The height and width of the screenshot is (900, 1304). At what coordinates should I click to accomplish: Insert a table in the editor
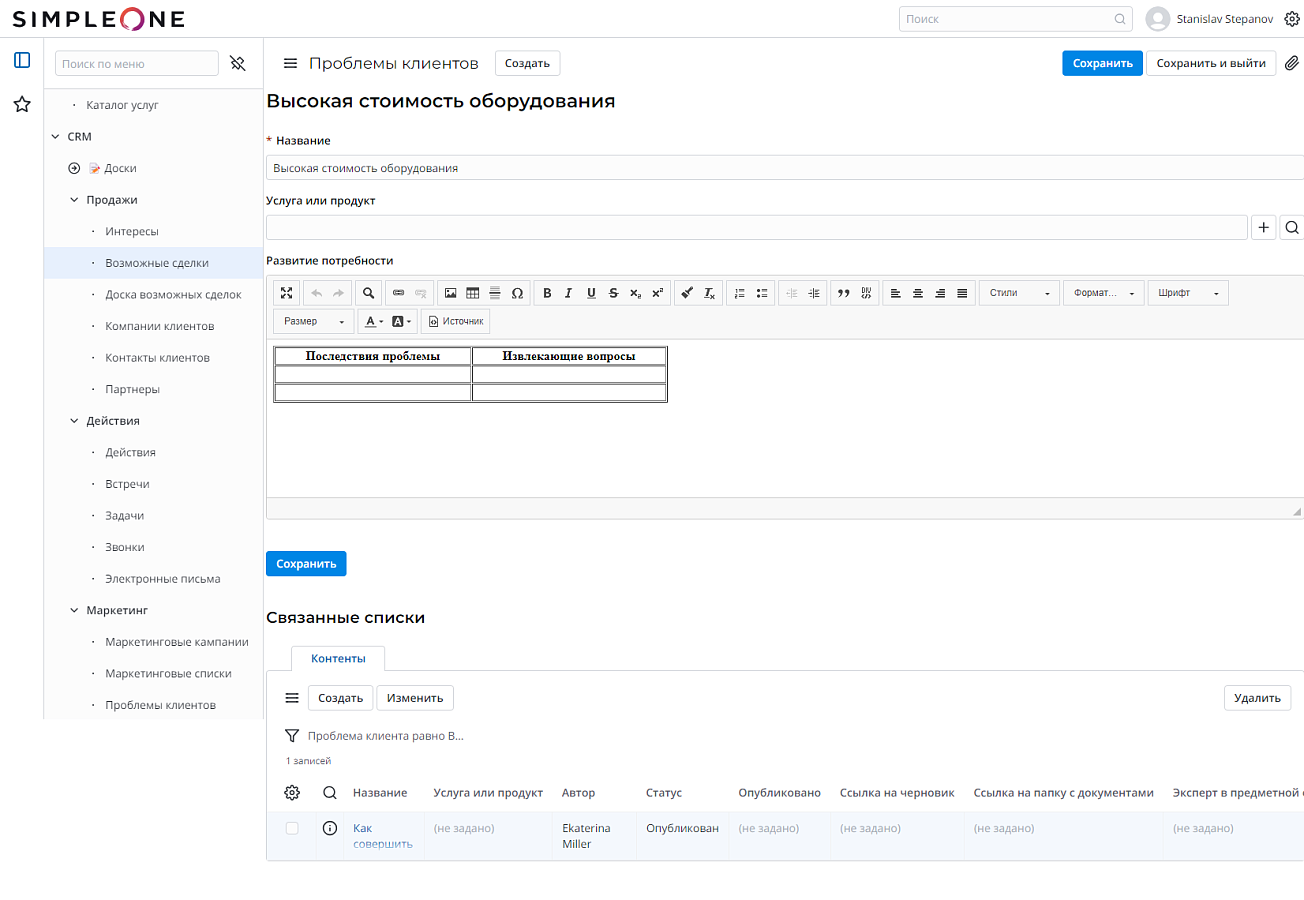[x=473, y=293]
